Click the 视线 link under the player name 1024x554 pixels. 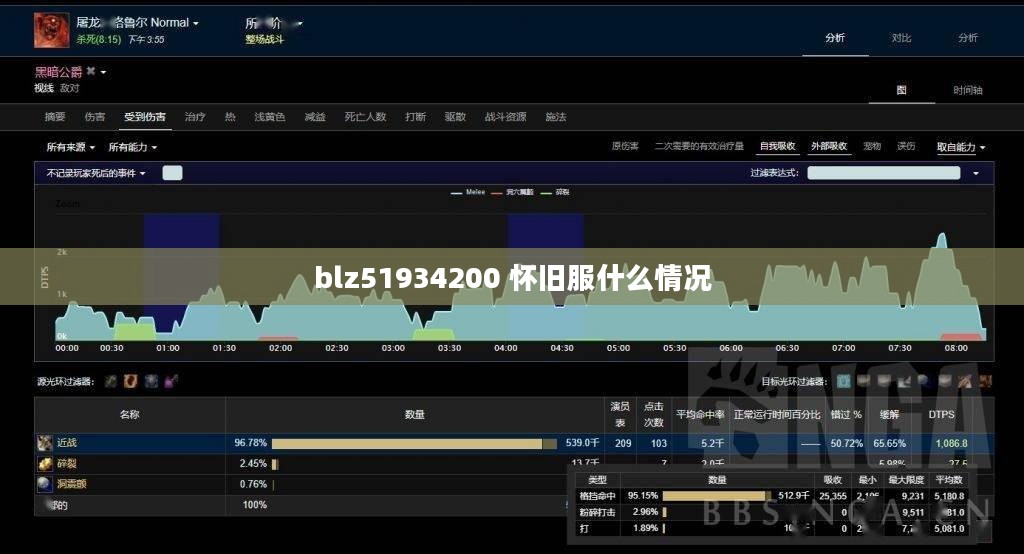[44, 88]
